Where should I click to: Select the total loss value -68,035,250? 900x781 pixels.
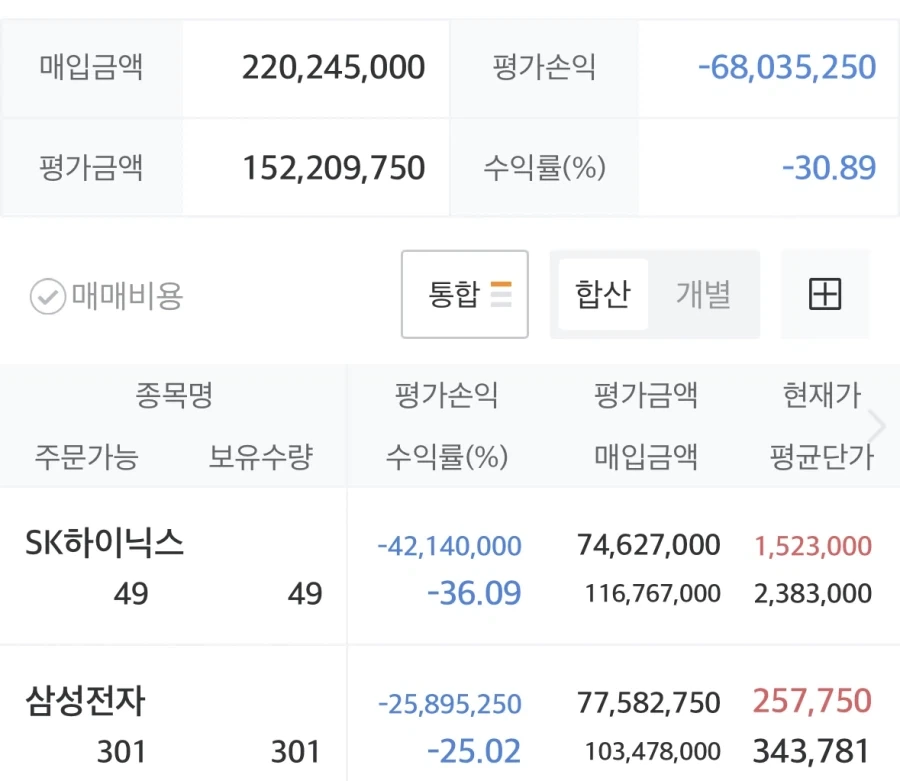pyautogui.click(x=787, y=68)
